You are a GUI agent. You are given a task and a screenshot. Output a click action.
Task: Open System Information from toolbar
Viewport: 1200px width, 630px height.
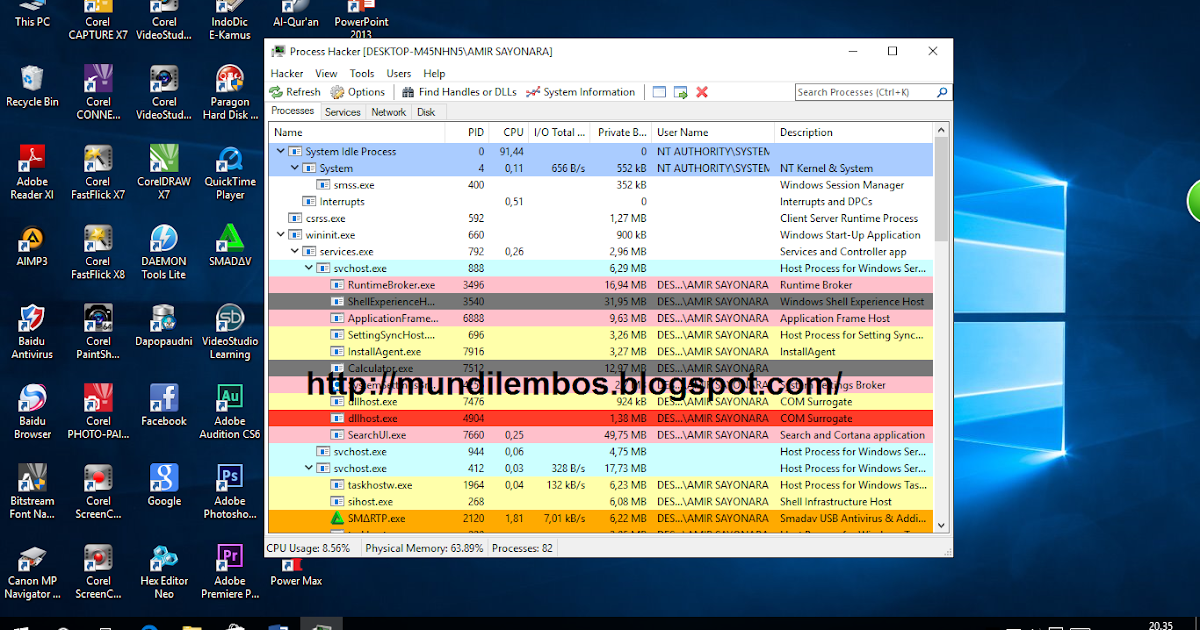(581, 92)
